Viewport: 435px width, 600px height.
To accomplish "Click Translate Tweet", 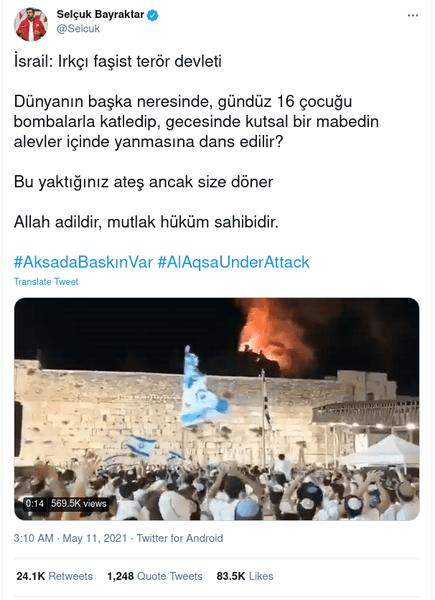I will [x=46, y=282].
